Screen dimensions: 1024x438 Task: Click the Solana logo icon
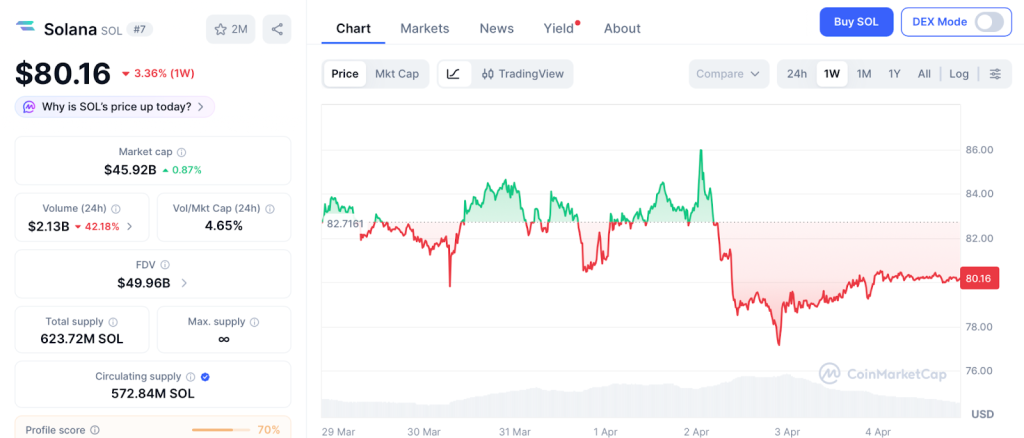pos(27,29)
